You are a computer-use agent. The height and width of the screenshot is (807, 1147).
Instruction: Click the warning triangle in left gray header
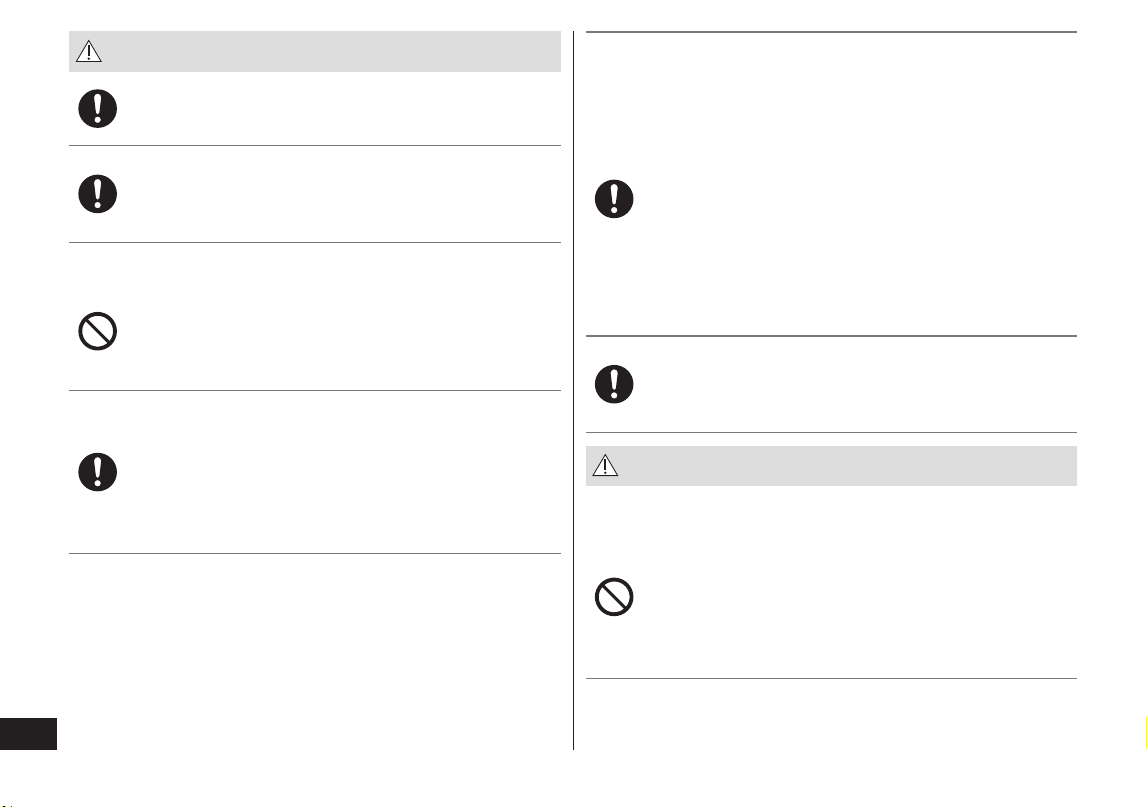pyautogui.click(x=89, y=51)
